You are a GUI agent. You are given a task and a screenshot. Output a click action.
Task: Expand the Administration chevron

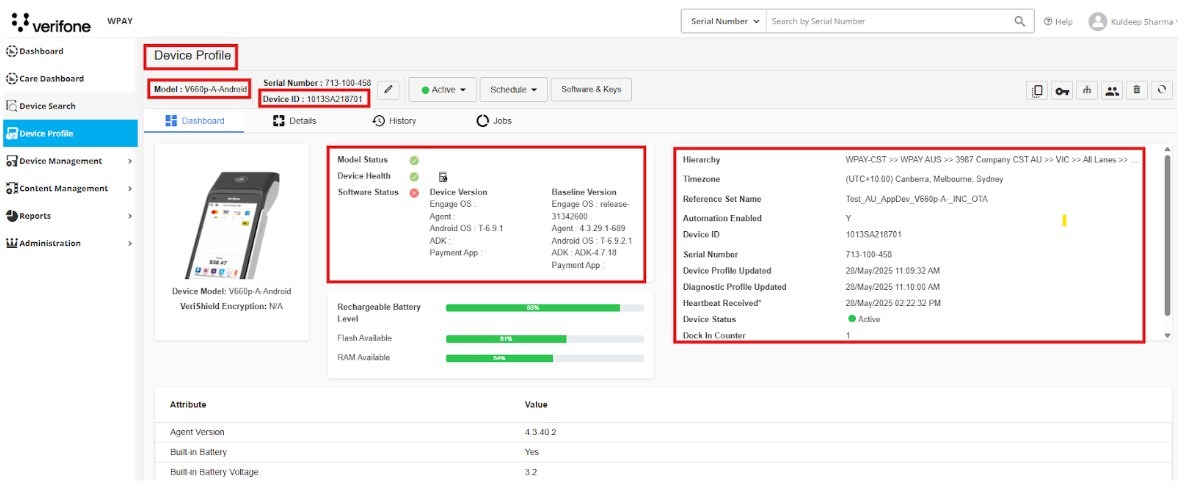[130, 243]
